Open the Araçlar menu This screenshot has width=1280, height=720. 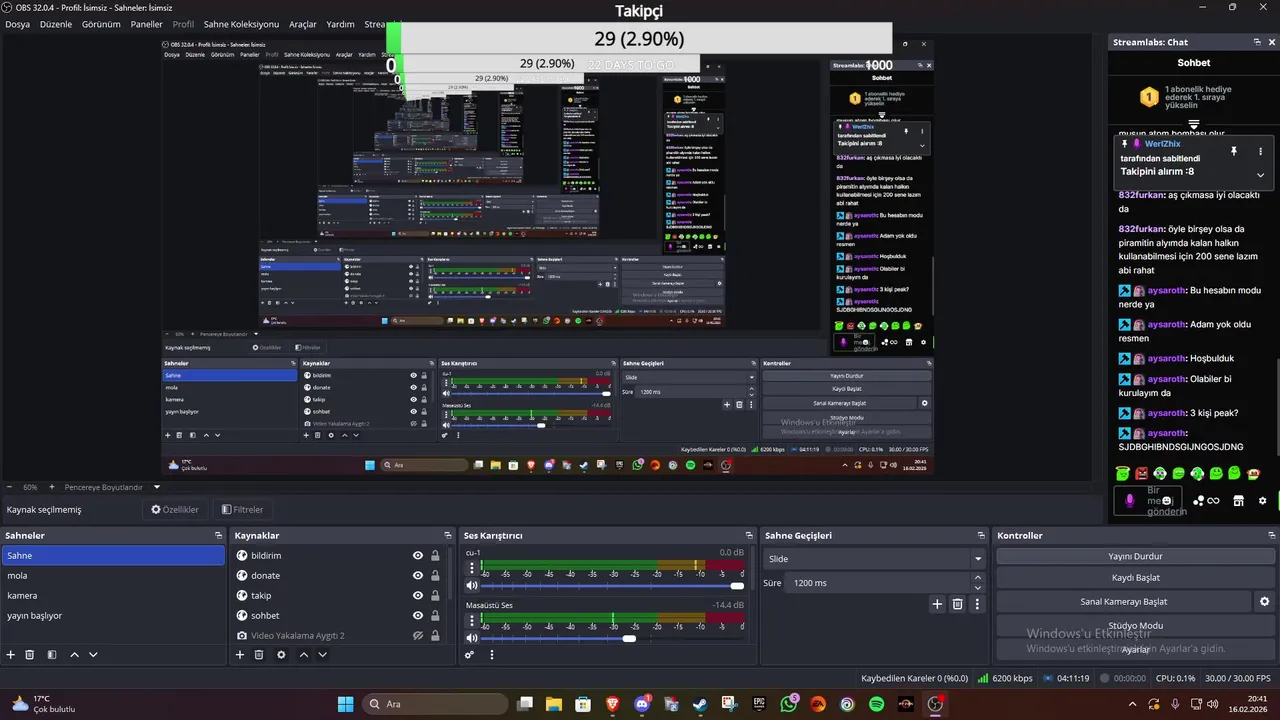coord(303,24)
